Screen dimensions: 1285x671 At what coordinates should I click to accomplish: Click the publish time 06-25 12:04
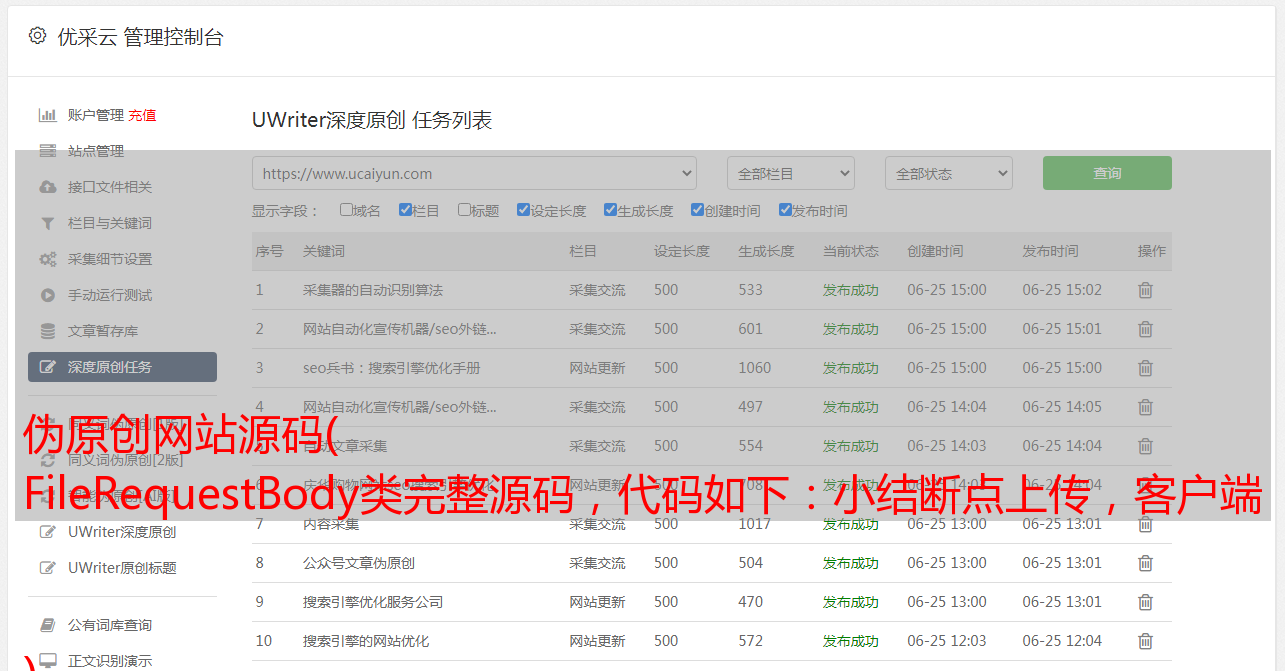click(1062, 641)
